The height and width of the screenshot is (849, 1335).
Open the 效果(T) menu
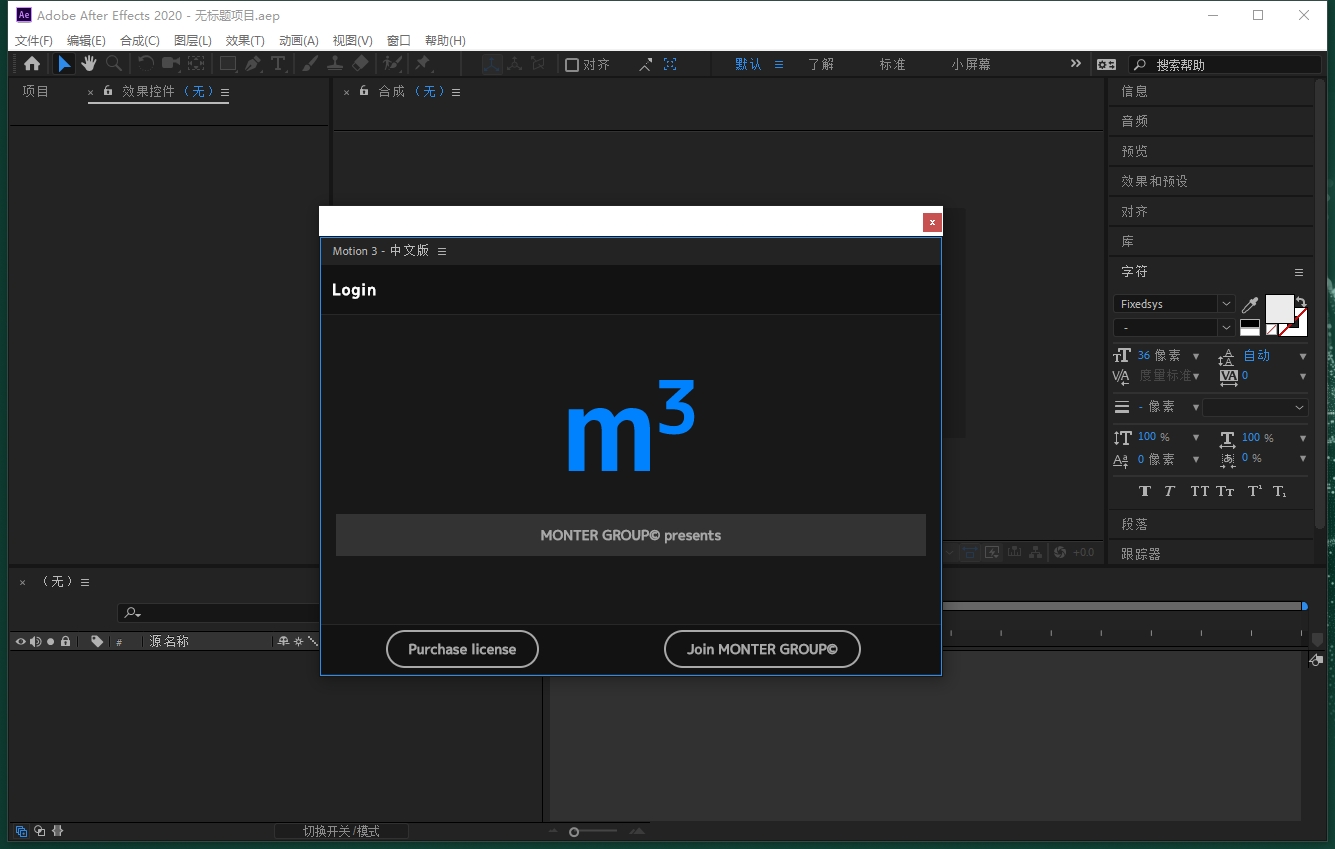245,41
